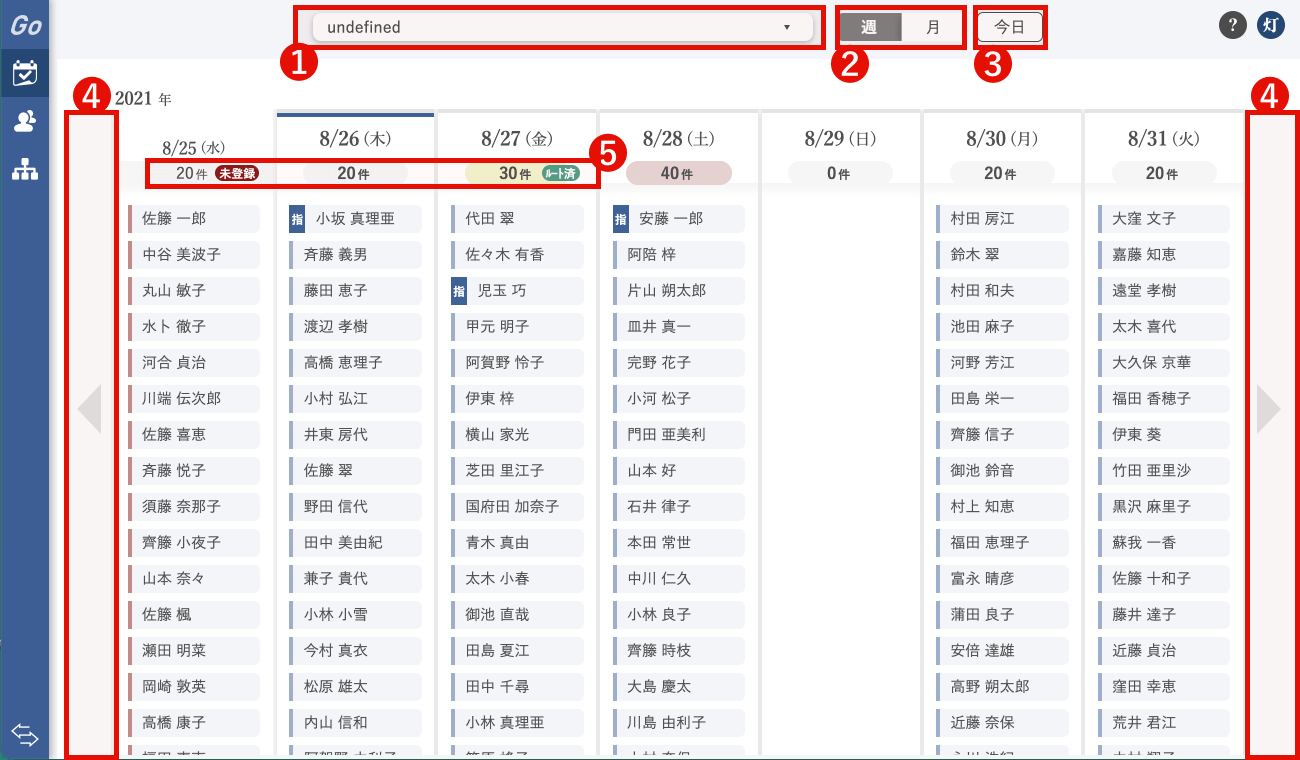Open 丸山 敏子 entry
Screen dimensions: 1300x760
point(194,291)
